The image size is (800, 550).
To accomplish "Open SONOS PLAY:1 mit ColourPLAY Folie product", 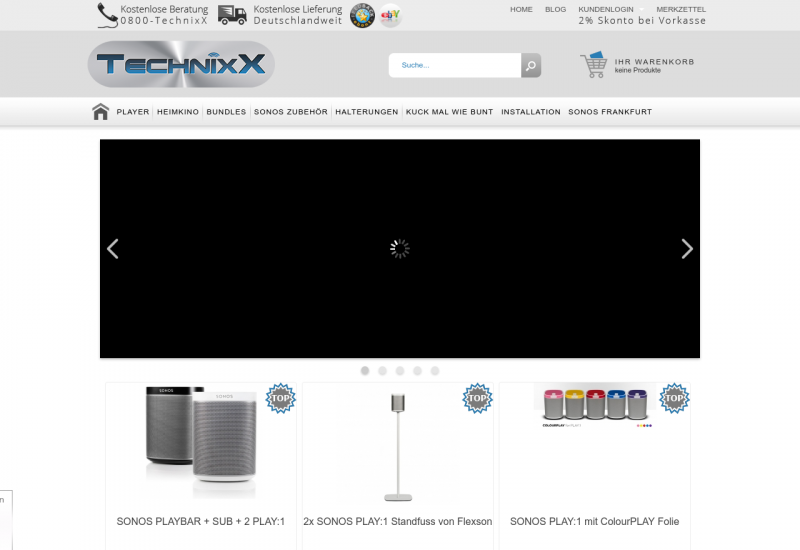I will pos(594,521).
